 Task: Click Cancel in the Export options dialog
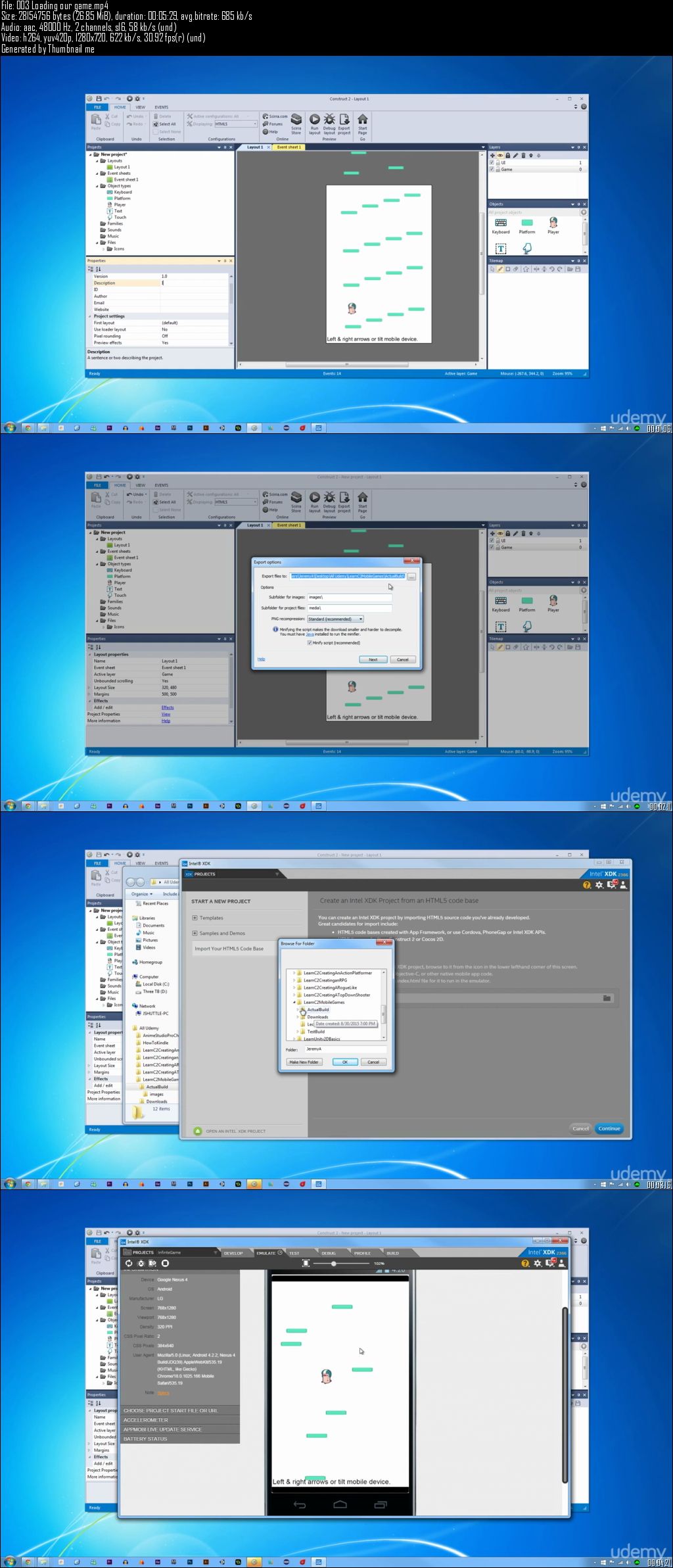(x=403, y=659)
